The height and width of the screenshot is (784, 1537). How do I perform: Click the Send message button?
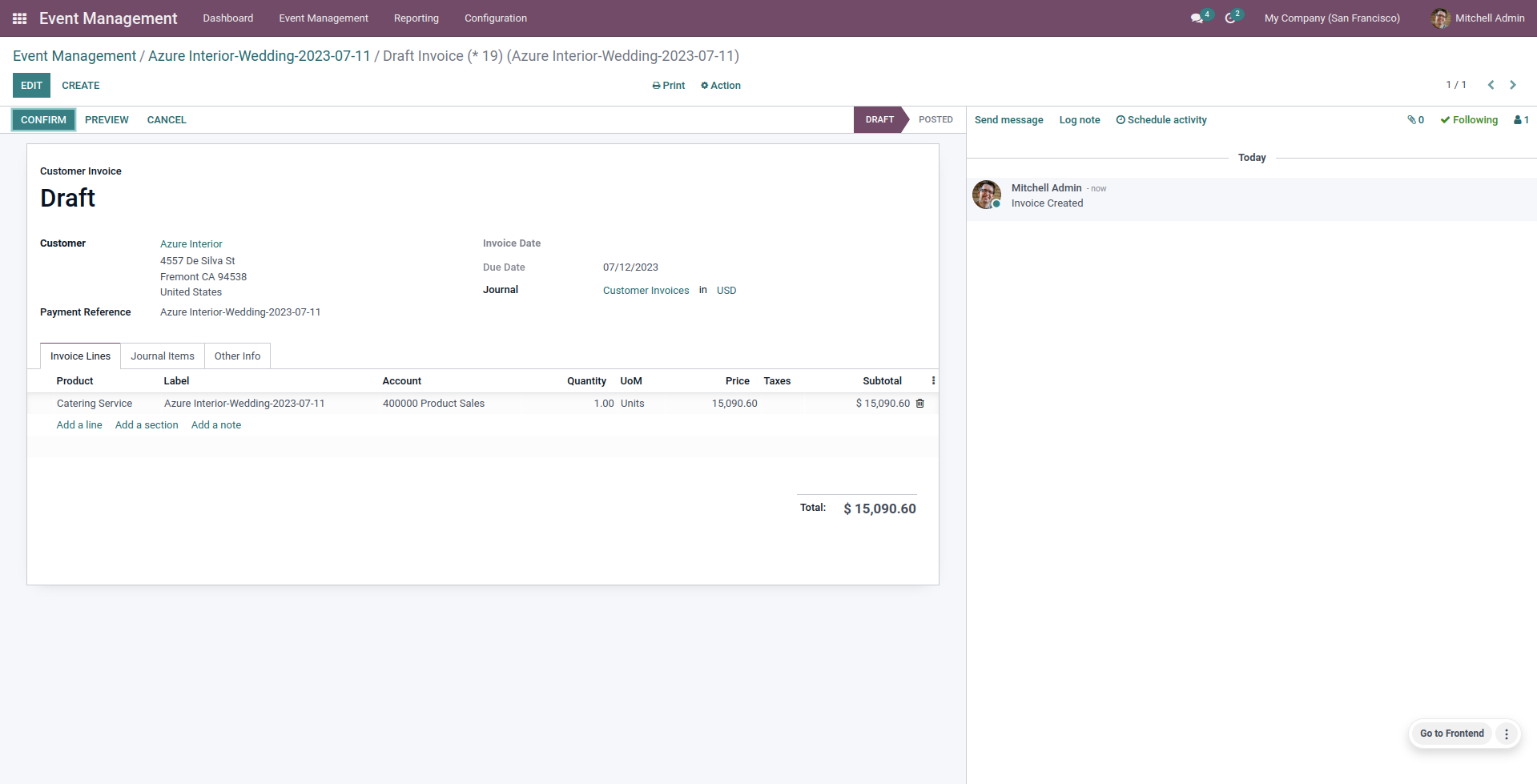point(1008,120)
